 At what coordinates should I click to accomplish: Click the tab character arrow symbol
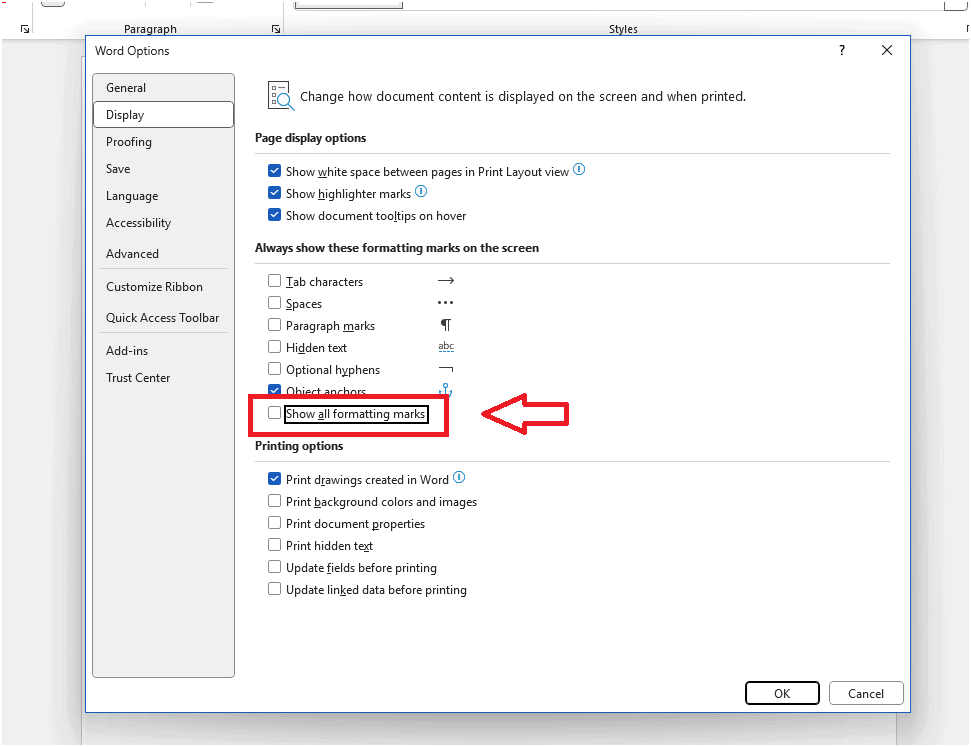(446, 281)
